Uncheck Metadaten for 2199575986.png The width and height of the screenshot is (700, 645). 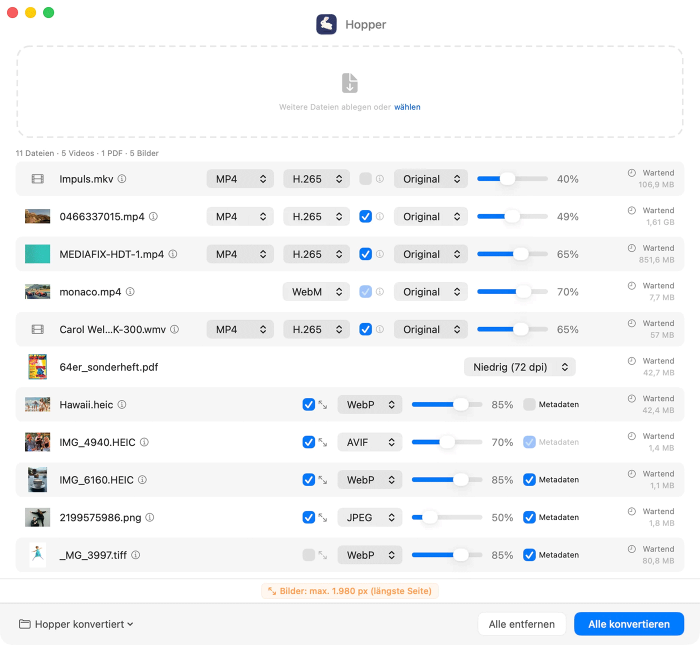pyautogui.click(x=529, y=517)
